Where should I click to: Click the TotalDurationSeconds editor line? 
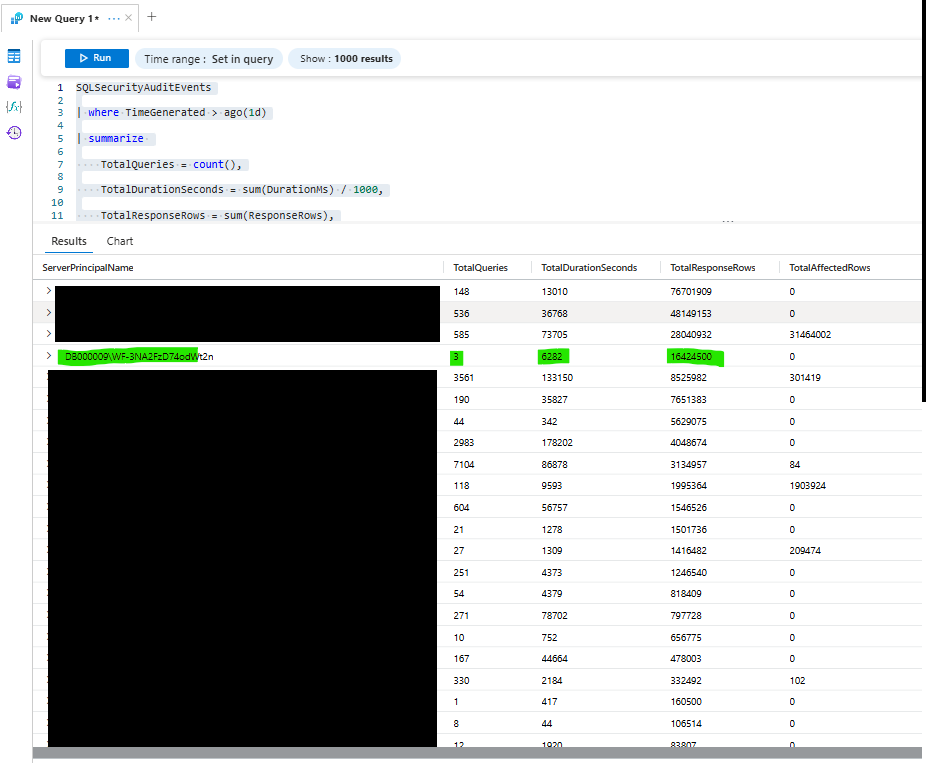(x=242, y=190)
